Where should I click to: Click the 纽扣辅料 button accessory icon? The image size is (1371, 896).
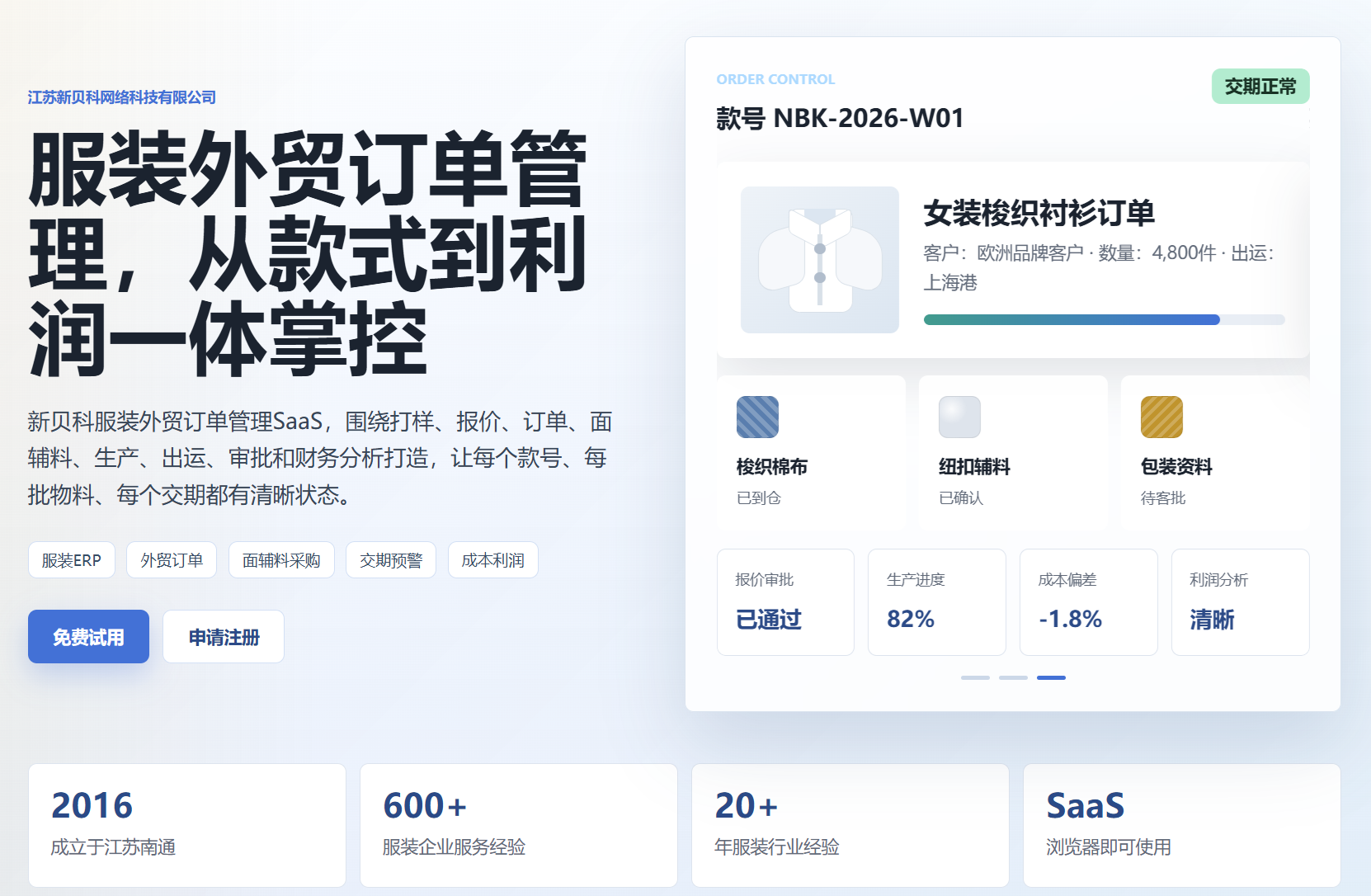[x=959, y=417]
